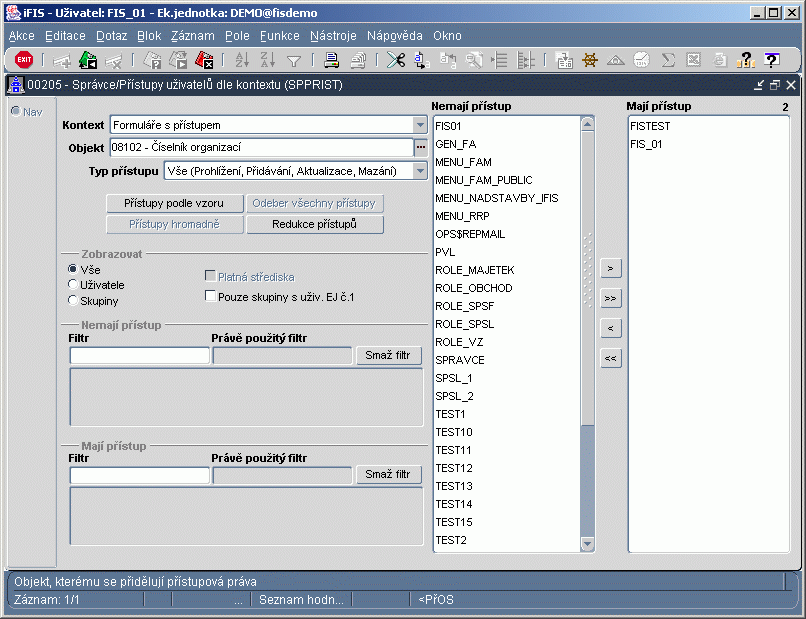Screen dimensions: 806x619
Task: Click the inner form restore window icon
Action: [775, 85]
